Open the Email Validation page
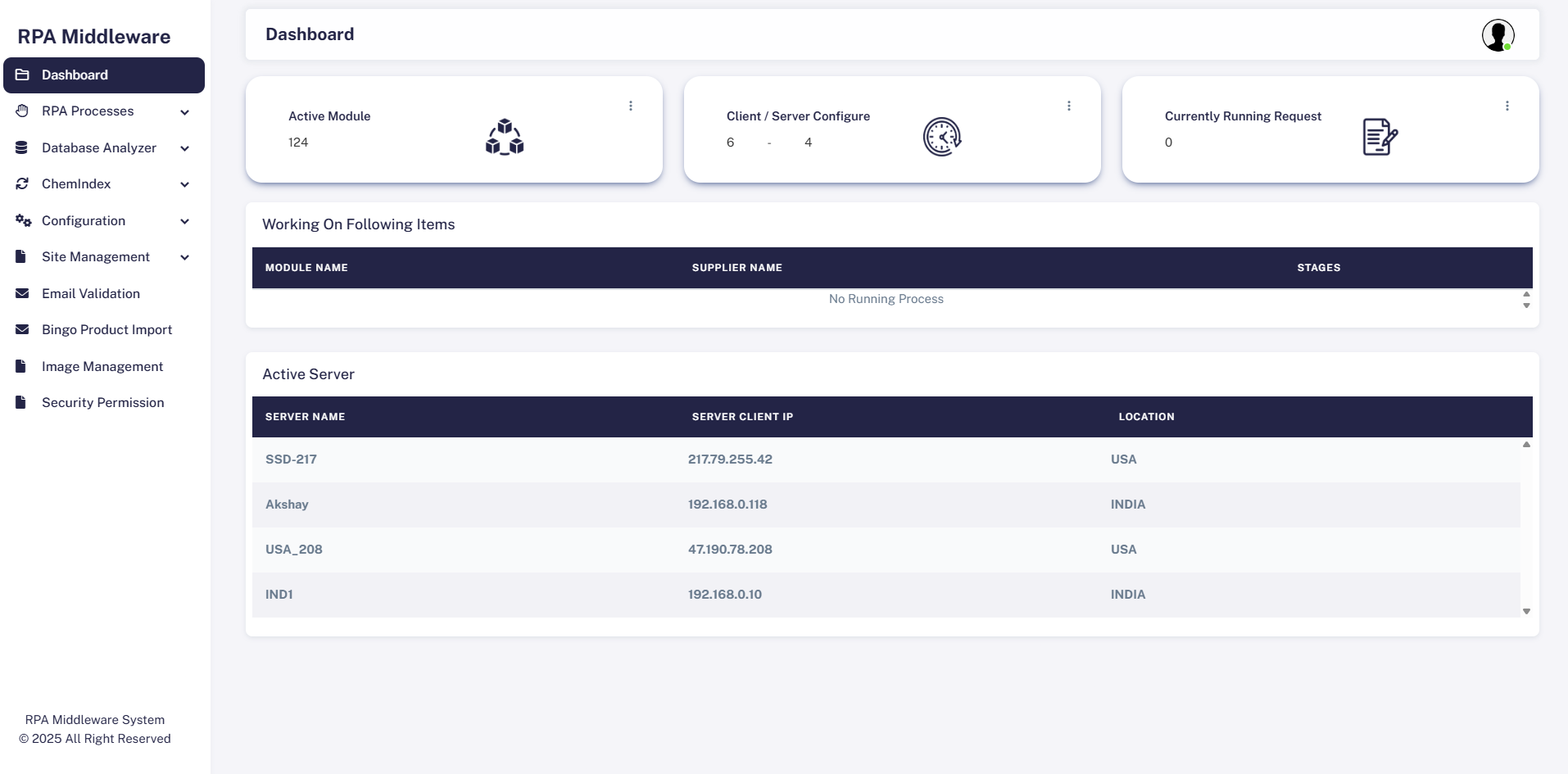 pos(90,293)
